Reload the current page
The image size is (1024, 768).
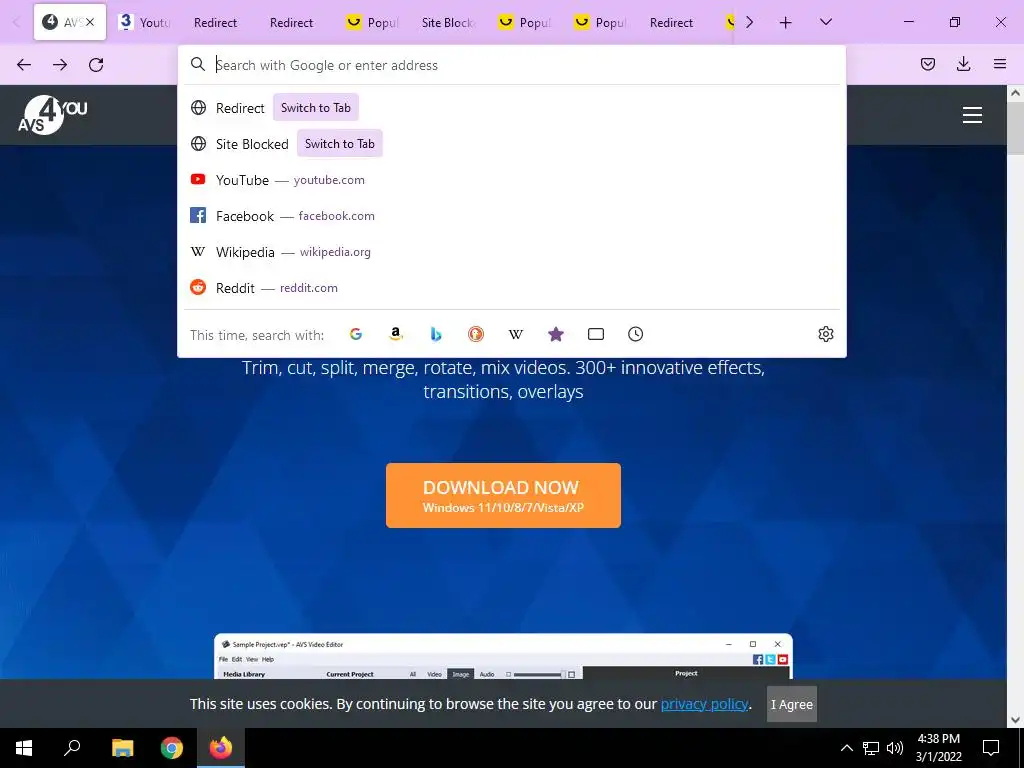(x=96, y=64)
